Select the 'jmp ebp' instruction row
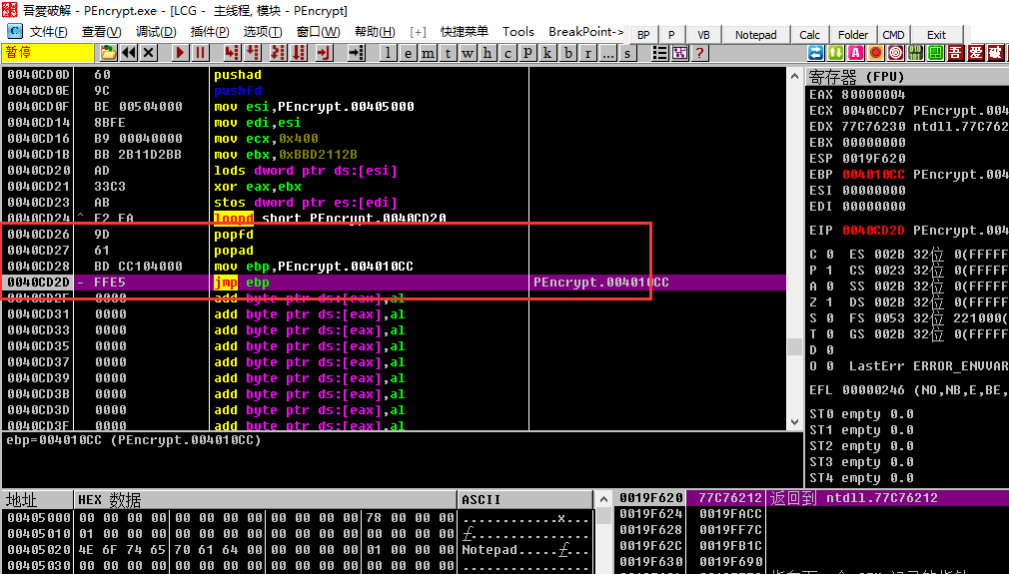Viewport: 1009px width, 574px height. [300, 283]
